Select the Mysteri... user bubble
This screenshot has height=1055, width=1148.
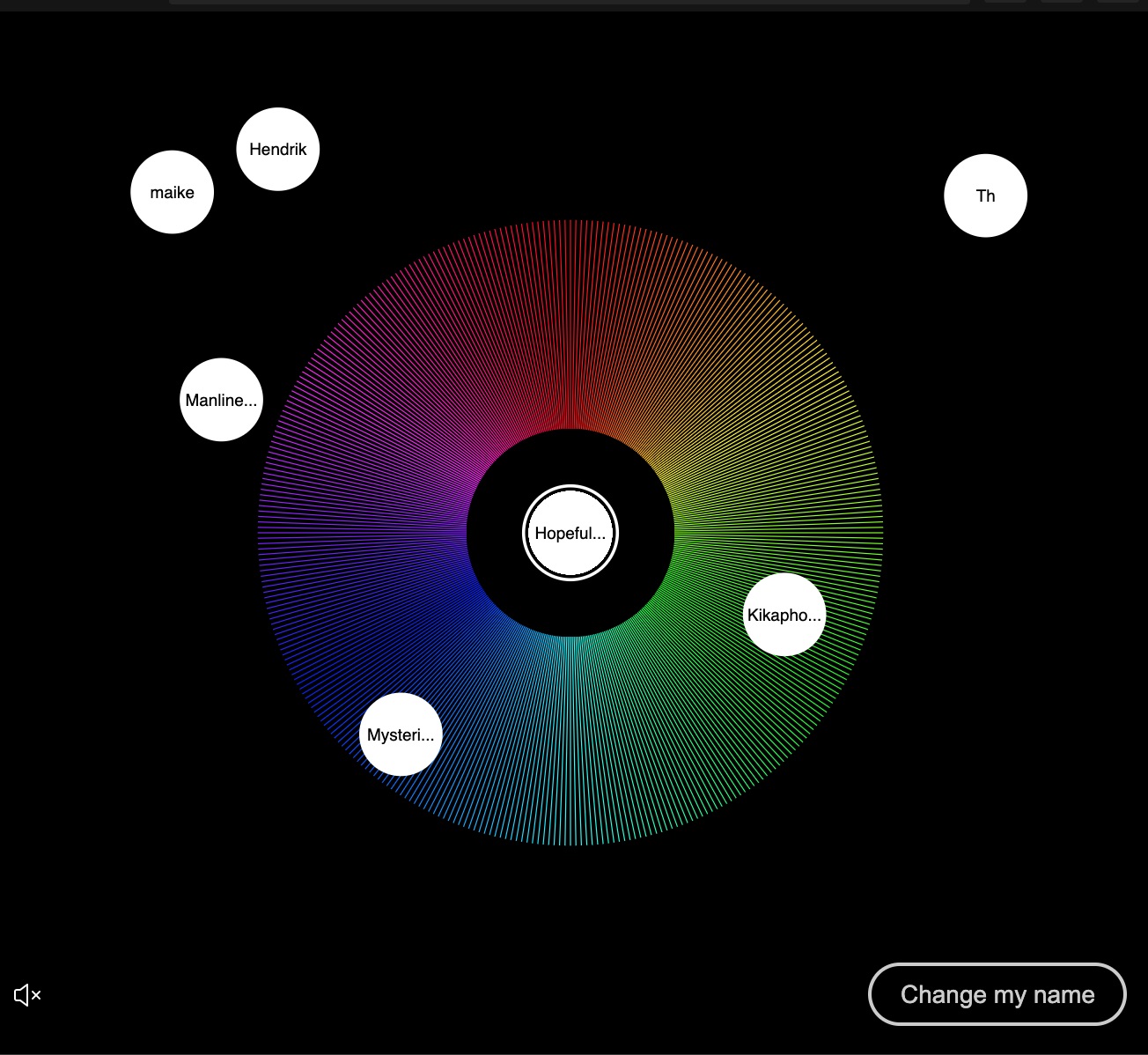click(401, 734)
